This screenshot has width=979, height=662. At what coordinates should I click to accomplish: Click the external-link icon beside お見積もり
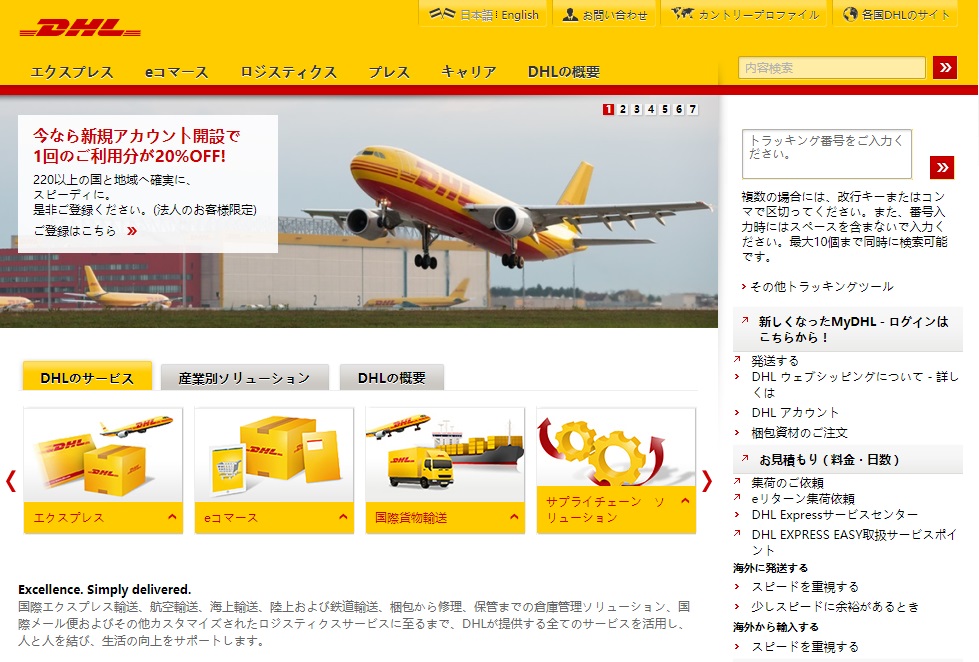coord(745,458)
